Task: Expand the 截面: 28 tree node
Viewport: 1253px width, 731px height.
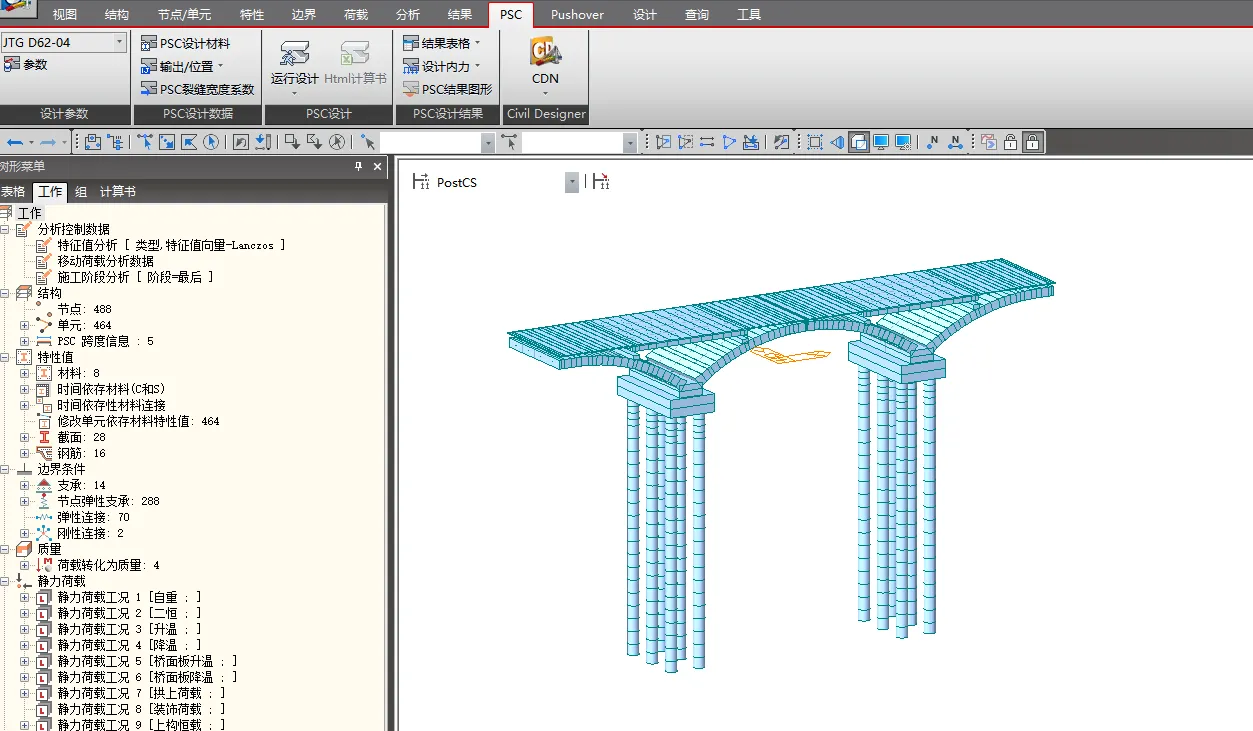Action: click(x=25, y=437)
